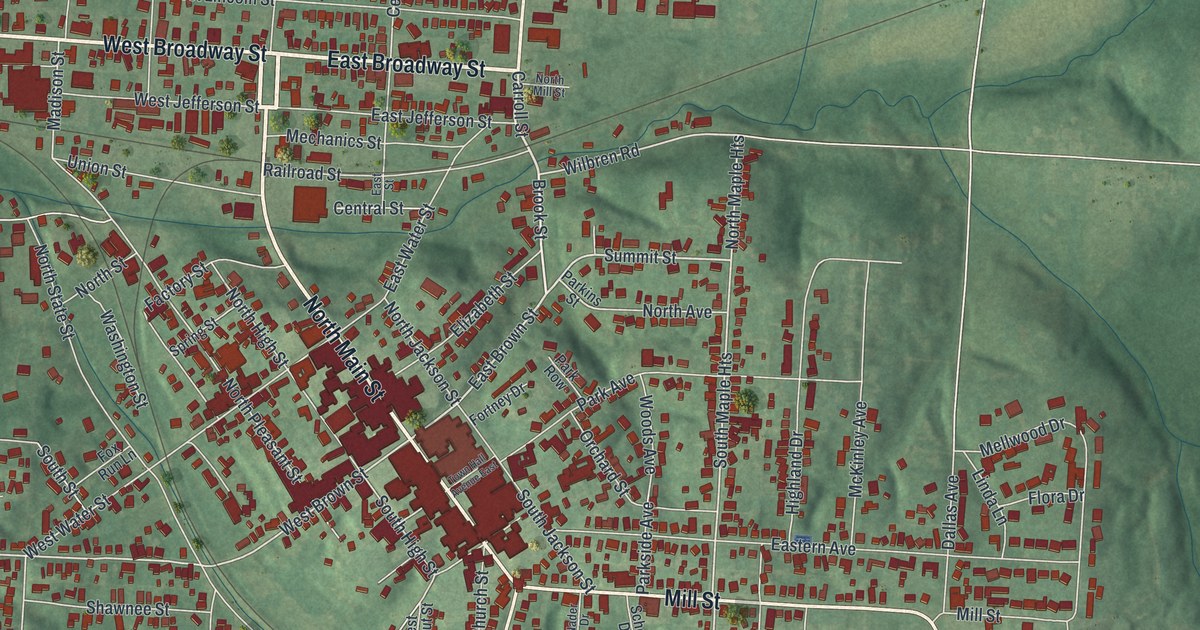This screenshot has width=1200, height=630.
Task: Click the Mellwood Dr label
Action: tap(1023, 439)
